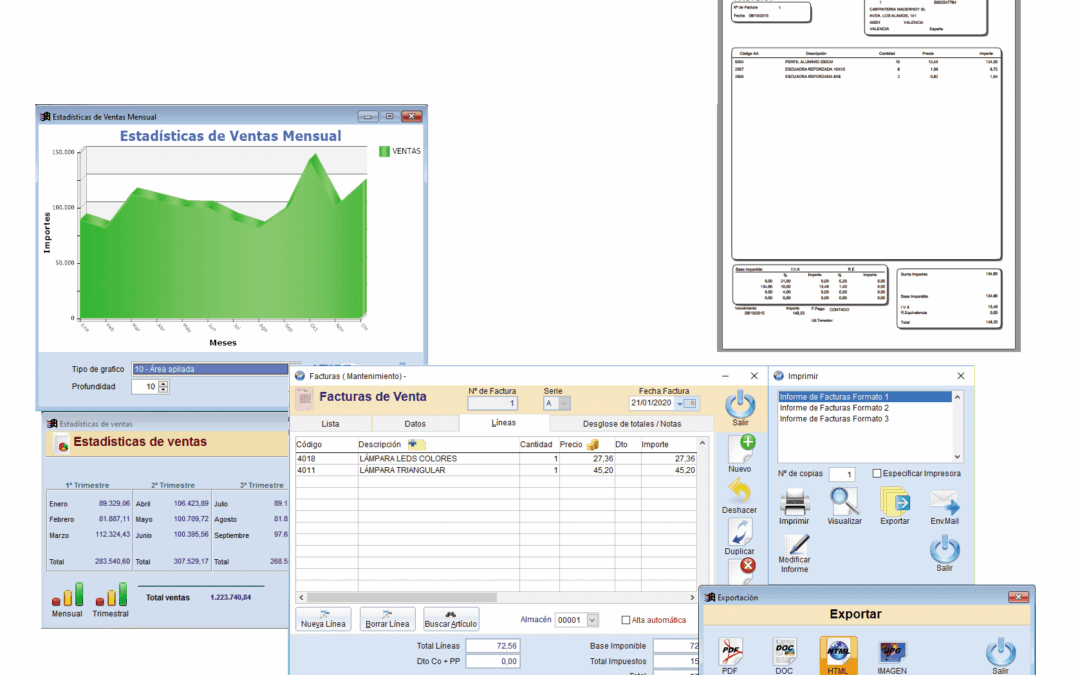Select Informe de Facturas Formato 3

864,419
